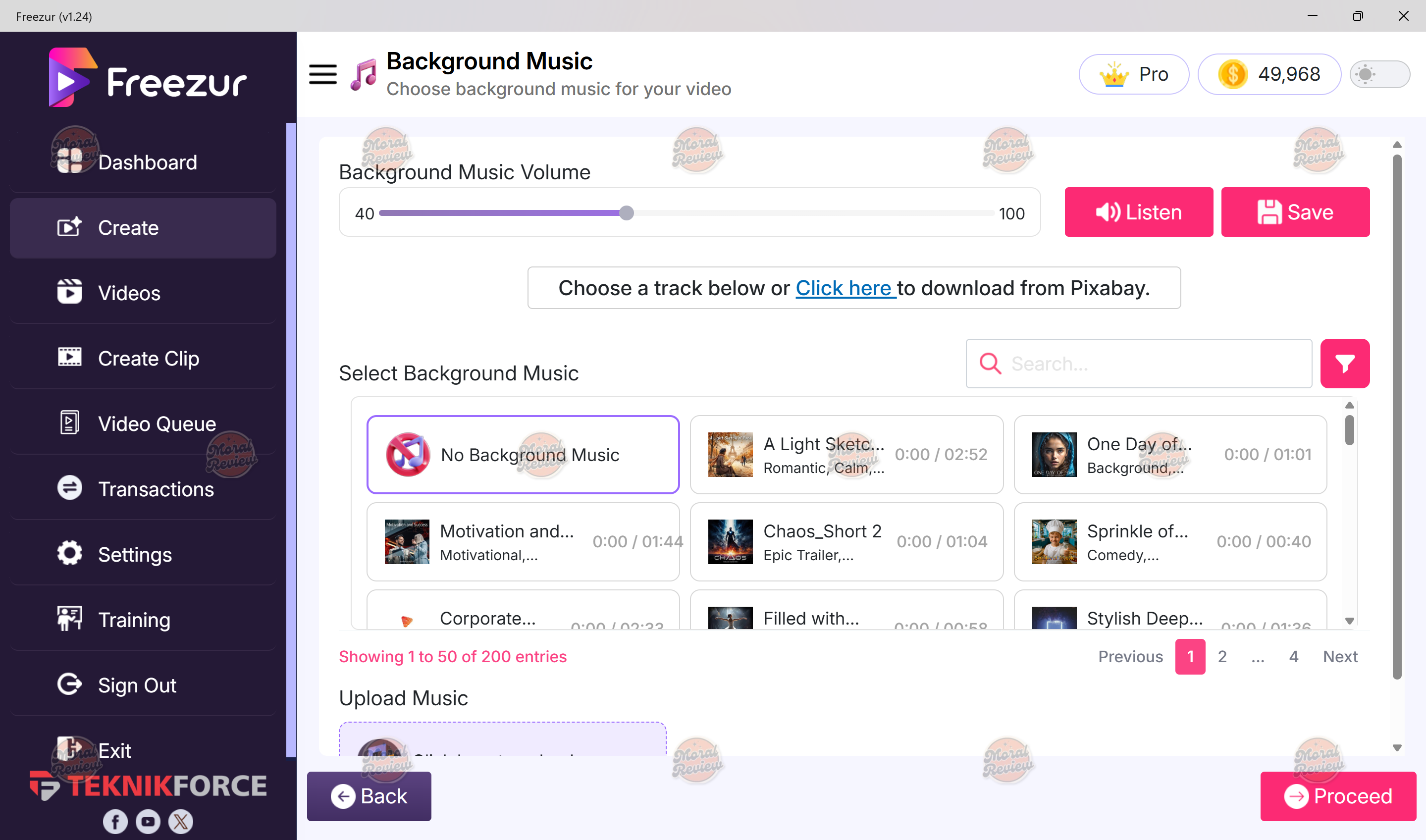Screen dimensions: 1426x840
Task: Open the YouTube social icon
Action: (x=148, y=821)
